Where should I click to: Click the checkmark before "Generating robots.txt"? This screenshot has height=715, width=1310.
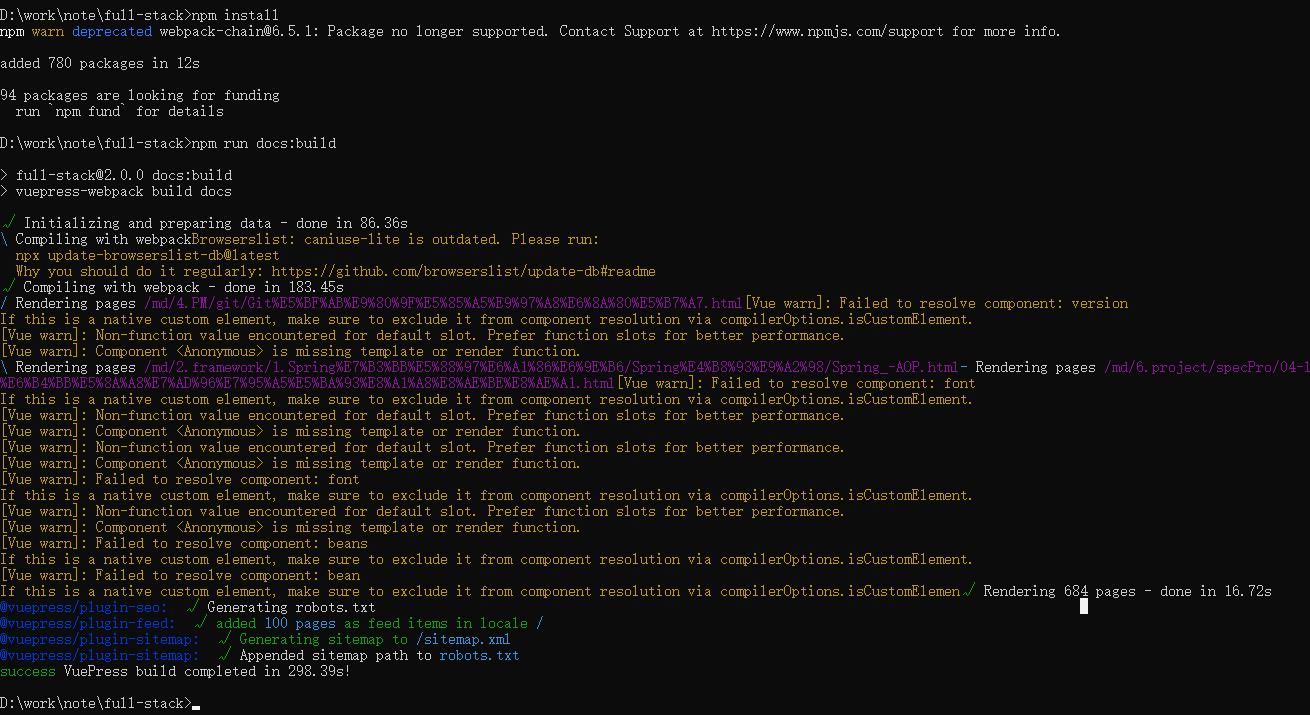tap(193, 607)
